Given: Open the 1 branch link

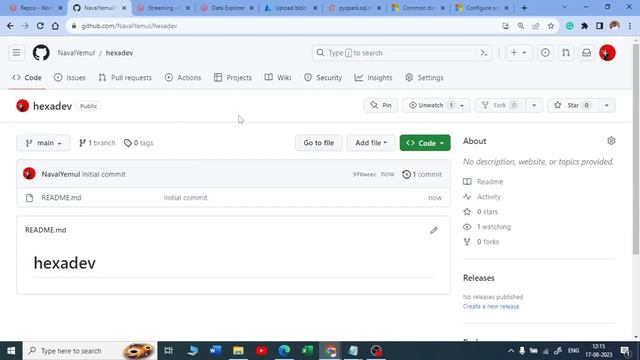Looking at the screenshot, I should click(x=97, y=143).
